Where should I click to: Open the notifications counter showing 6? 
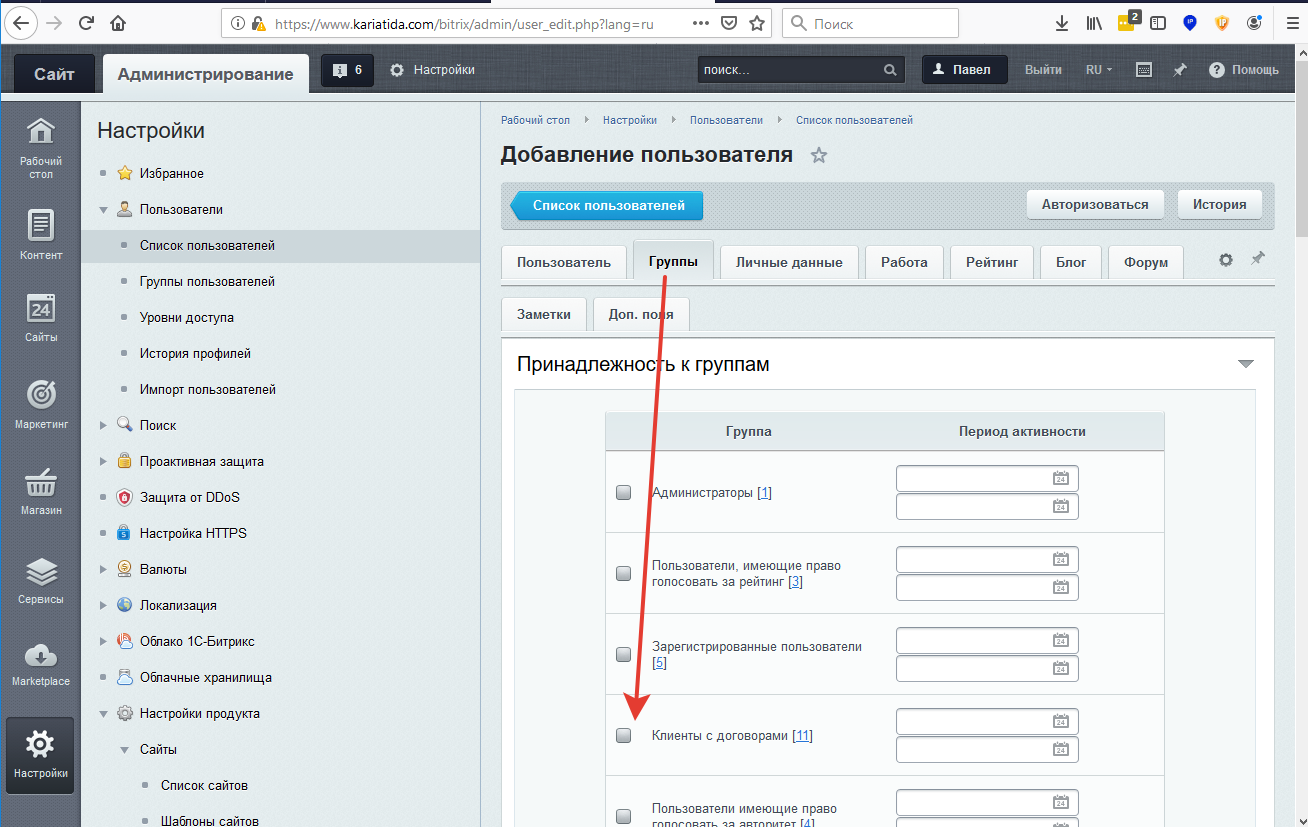pyautogui.click(x=347, y=70)
